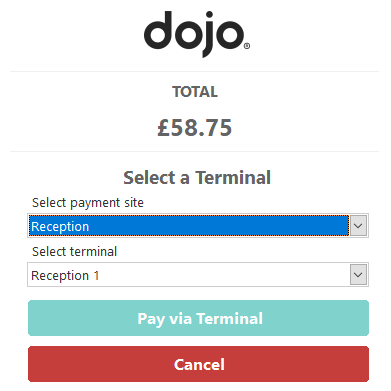Cancel the payment
391x391 pixels.
pos(198,364)
